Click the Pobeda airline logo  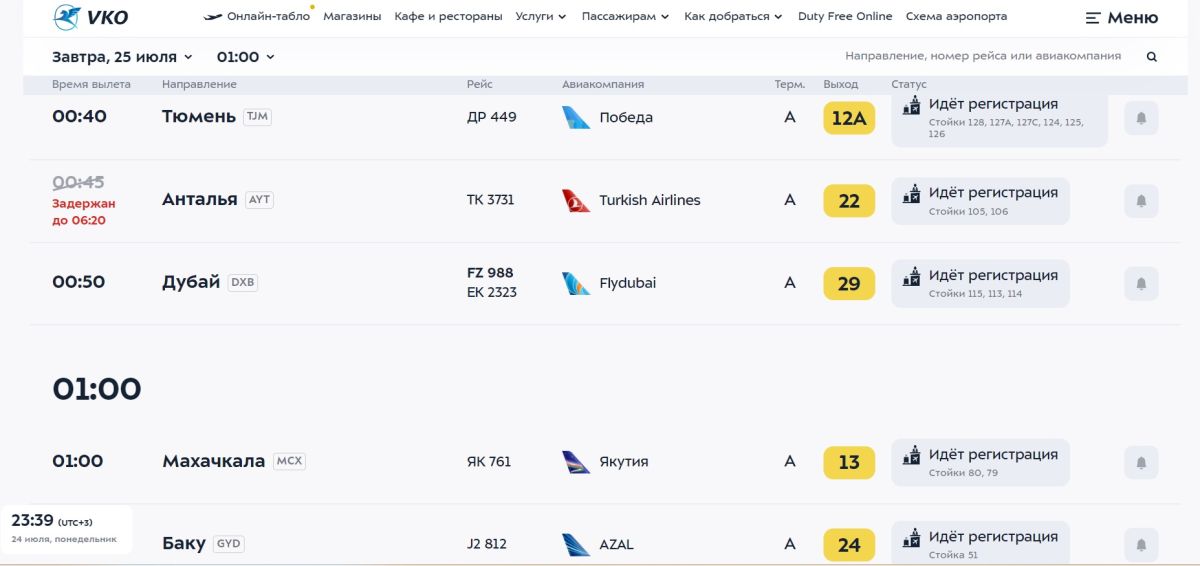coord(576,118)
